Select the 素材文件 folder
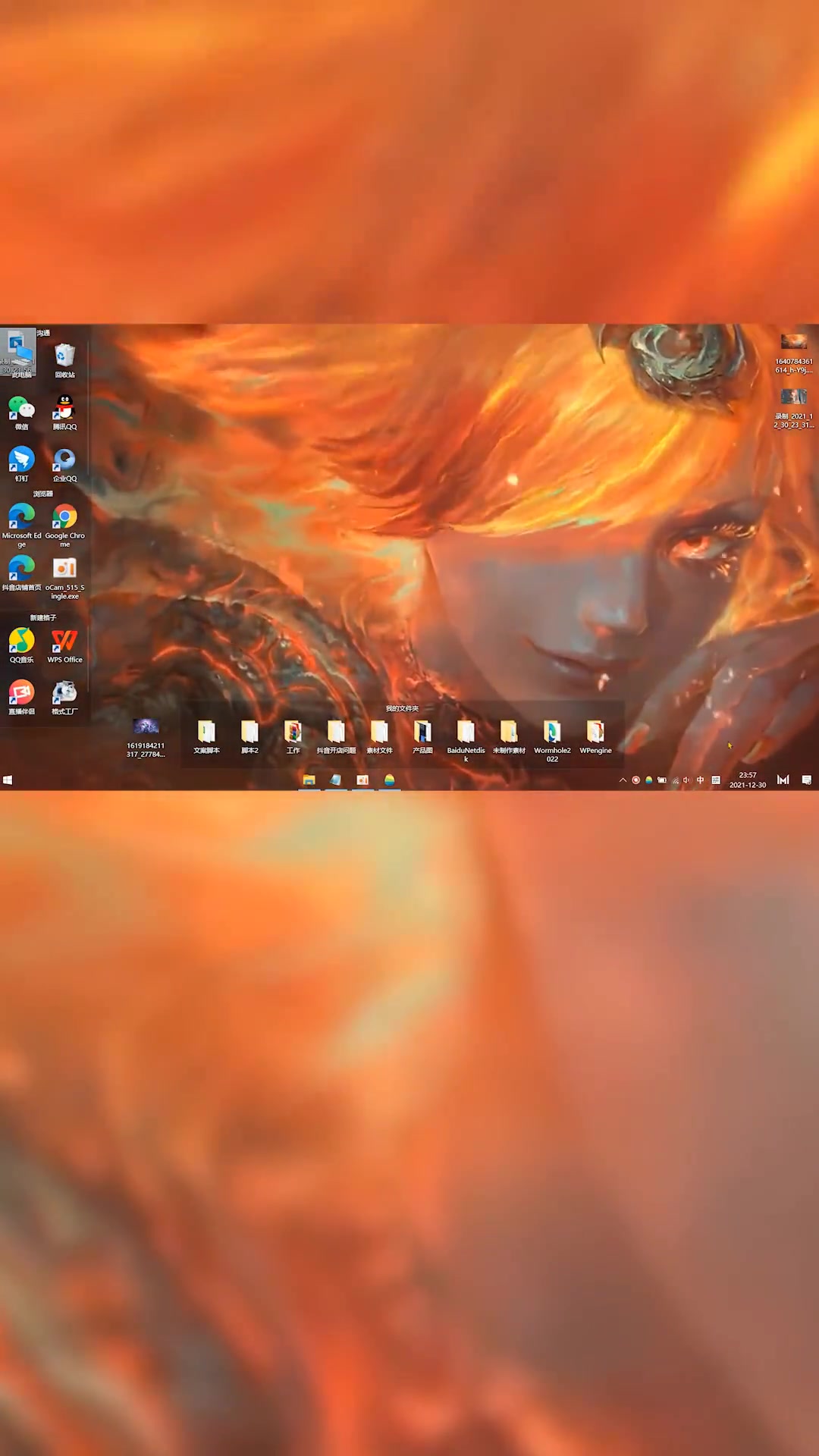The image size is (819, 1456). click(x=379, y=737)
